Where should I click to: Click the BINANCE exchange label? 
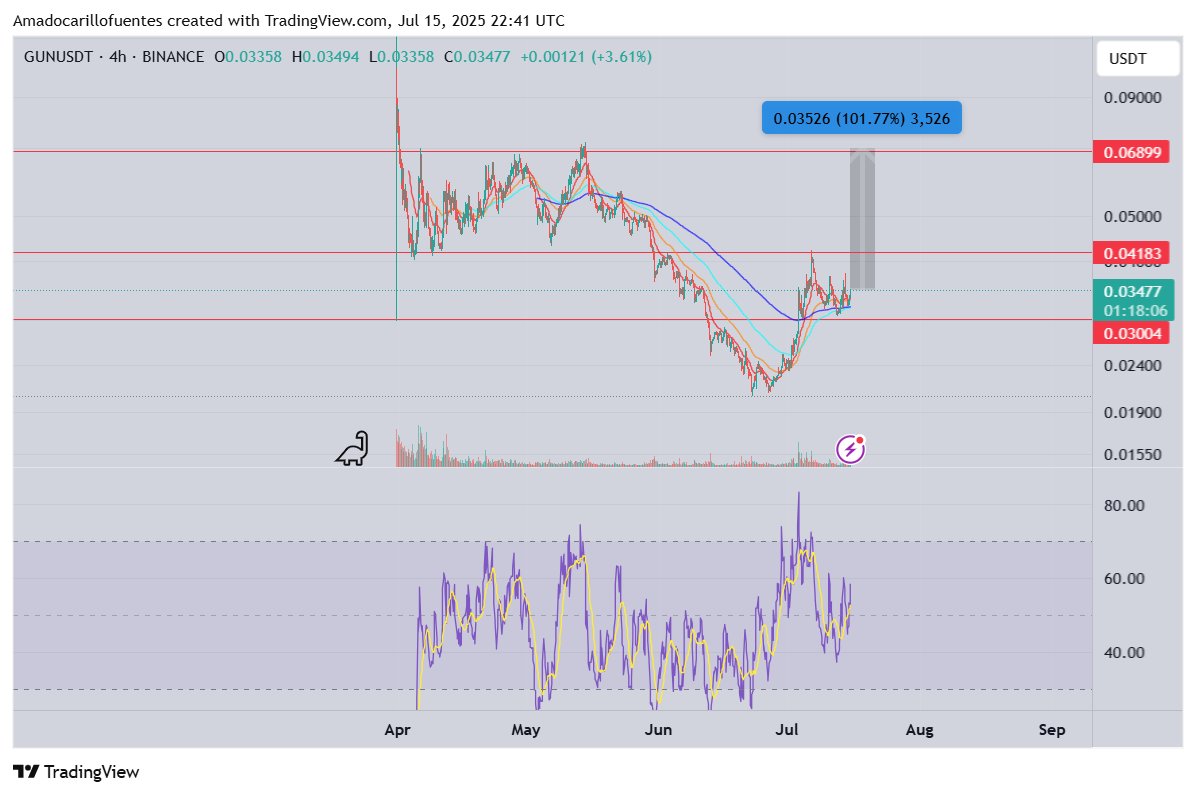tap(173, 56)
